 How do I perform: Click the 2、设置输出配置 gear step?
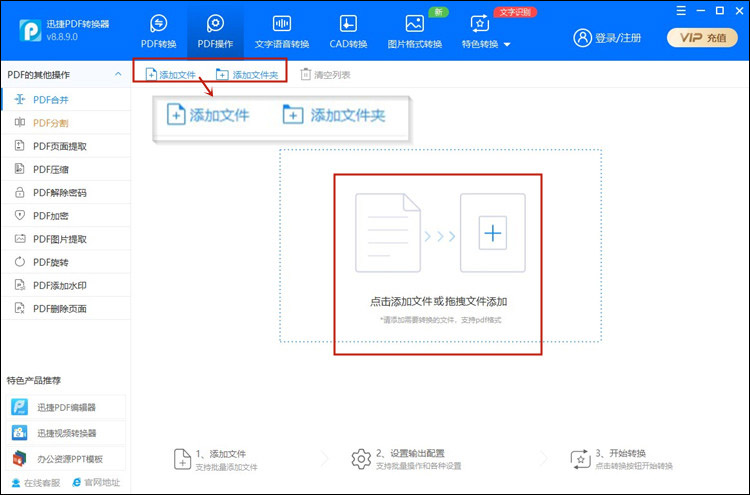pos(406,459)
